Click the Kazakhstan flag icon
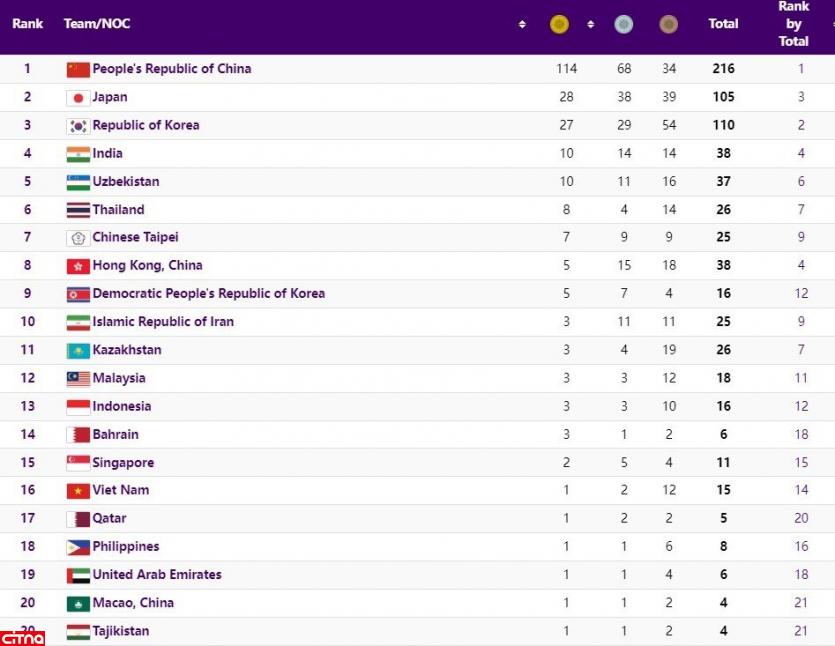Screen dimensions: 835x646 click(78, 350)
